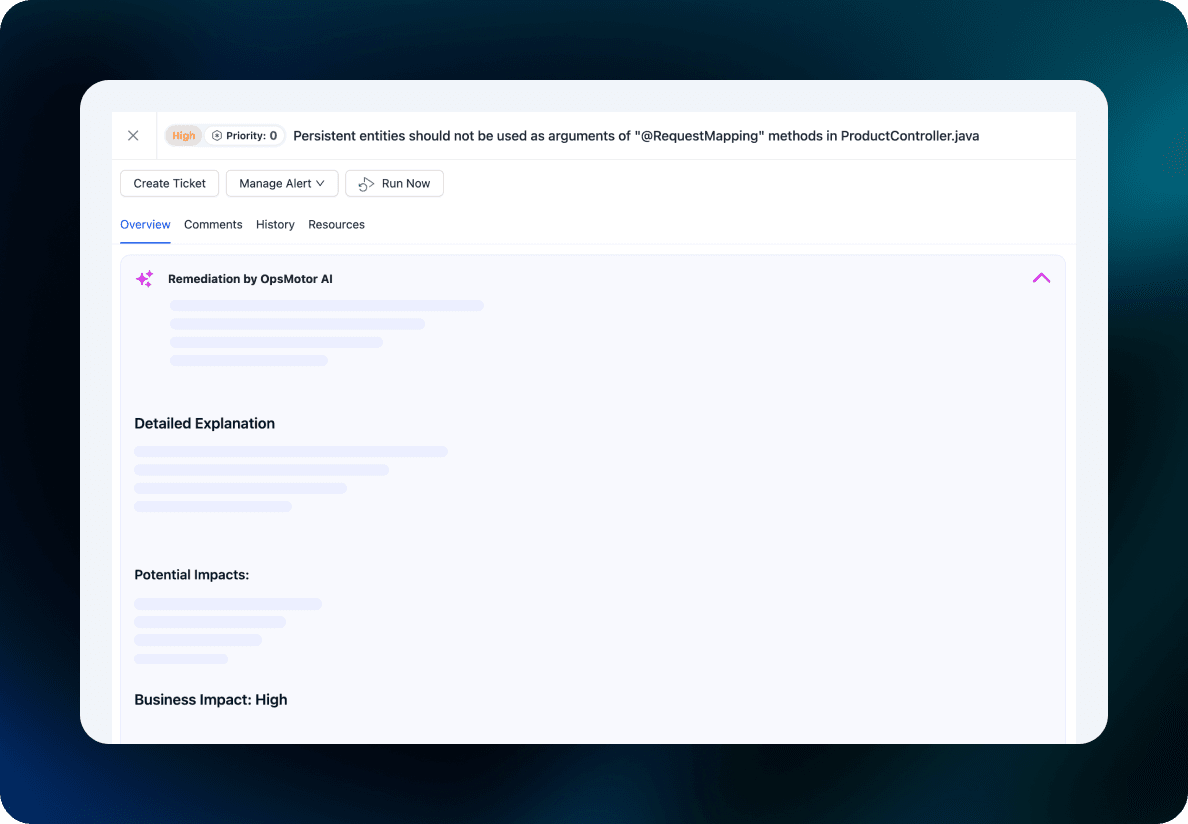This screenshot has width=1188, height=824.
Task: Click the Detailed Explanation heading
Action: click(x=205, y=423)
